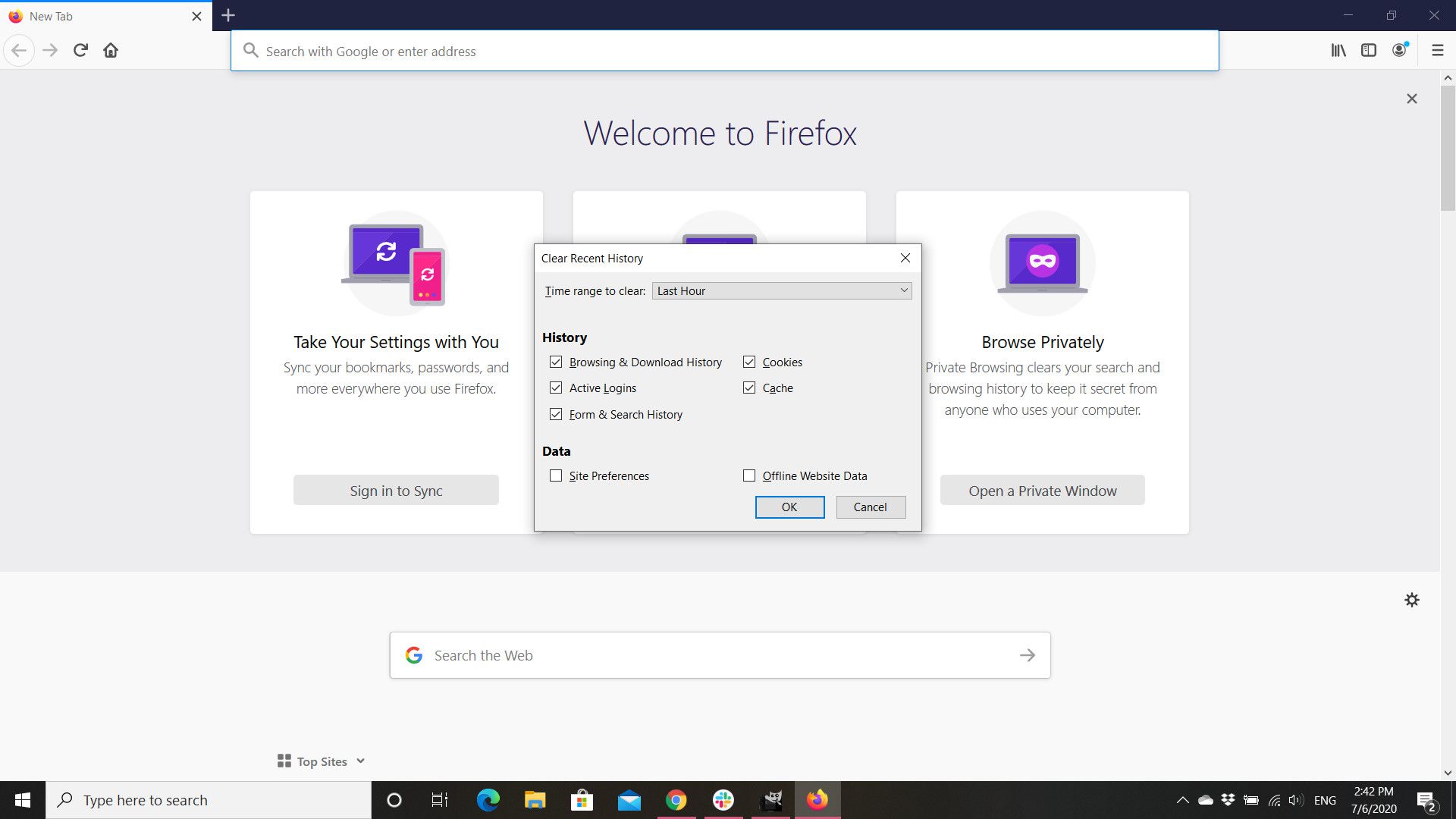
Task: Launch Microsoft Edge from the taskbar
Action: (488, 800)
